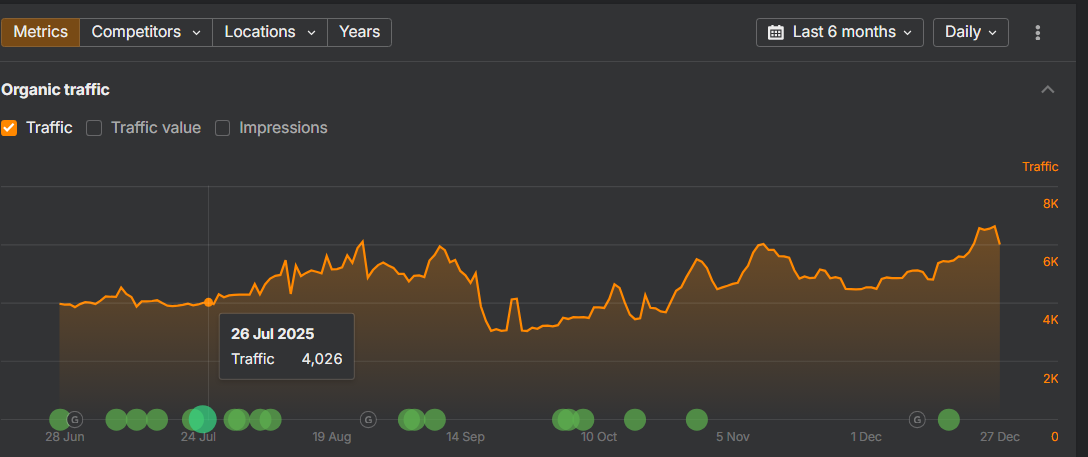The height and width of the screenshot is (457, 1088).
Task: Switch to the Years tab
Action: [359, 33]
